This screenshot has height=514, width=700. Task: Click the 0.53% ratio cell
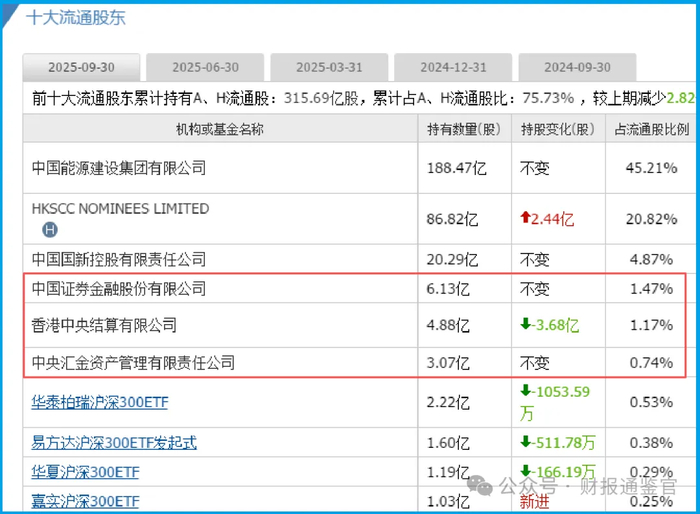[x=651, y=403]
